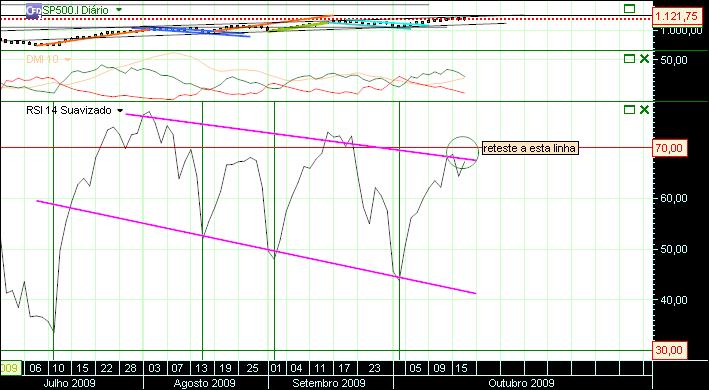The width and height of the screenshot is (709, 390).
Task: Click date 11 on the time axis
Action: [320, 368]
